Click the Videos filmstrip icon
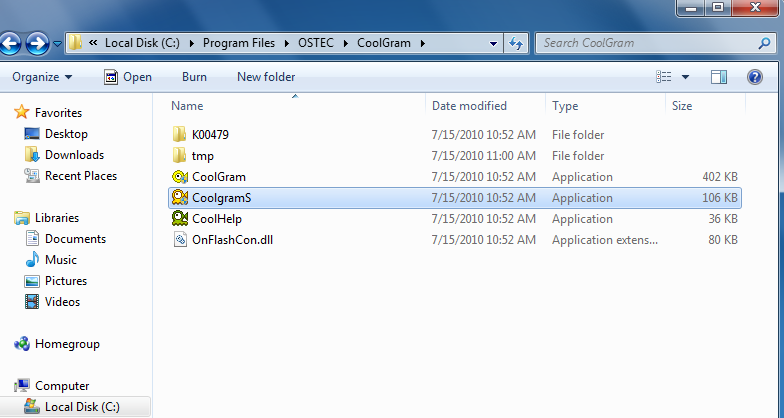The image size is (784, 418). click(x=32, y=302)
